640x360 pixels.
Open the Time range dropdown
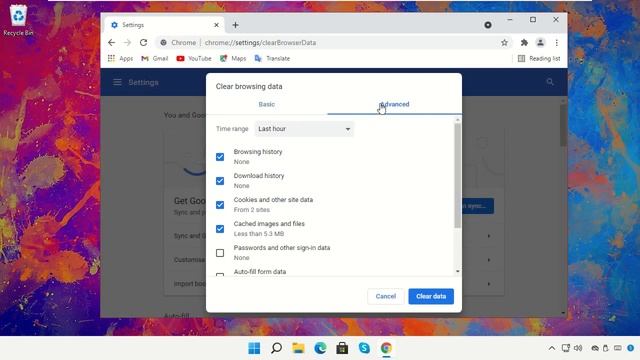tap(304, 129)
